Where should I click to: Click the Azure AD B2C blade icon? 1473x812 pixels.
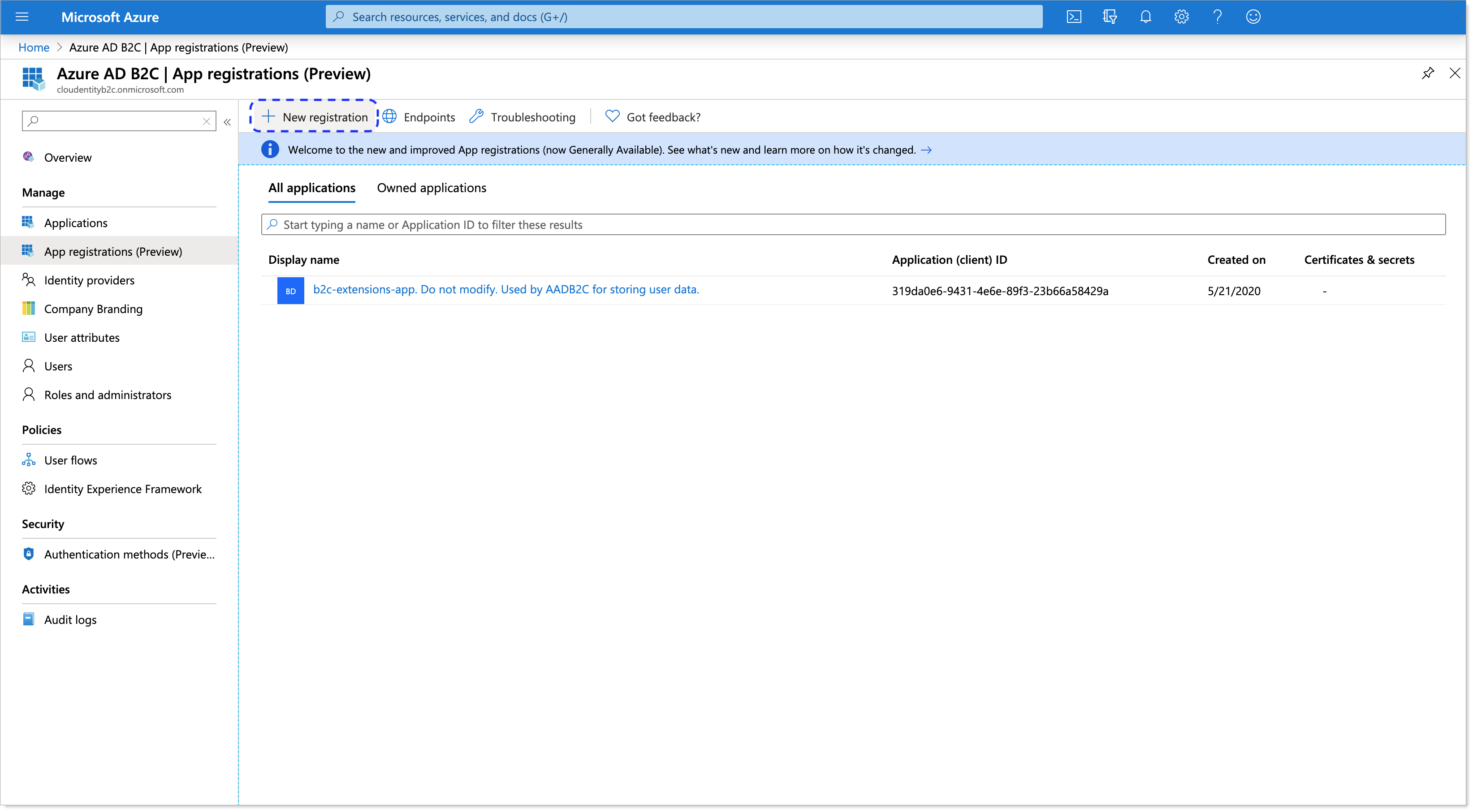click(x=34, y=78)
